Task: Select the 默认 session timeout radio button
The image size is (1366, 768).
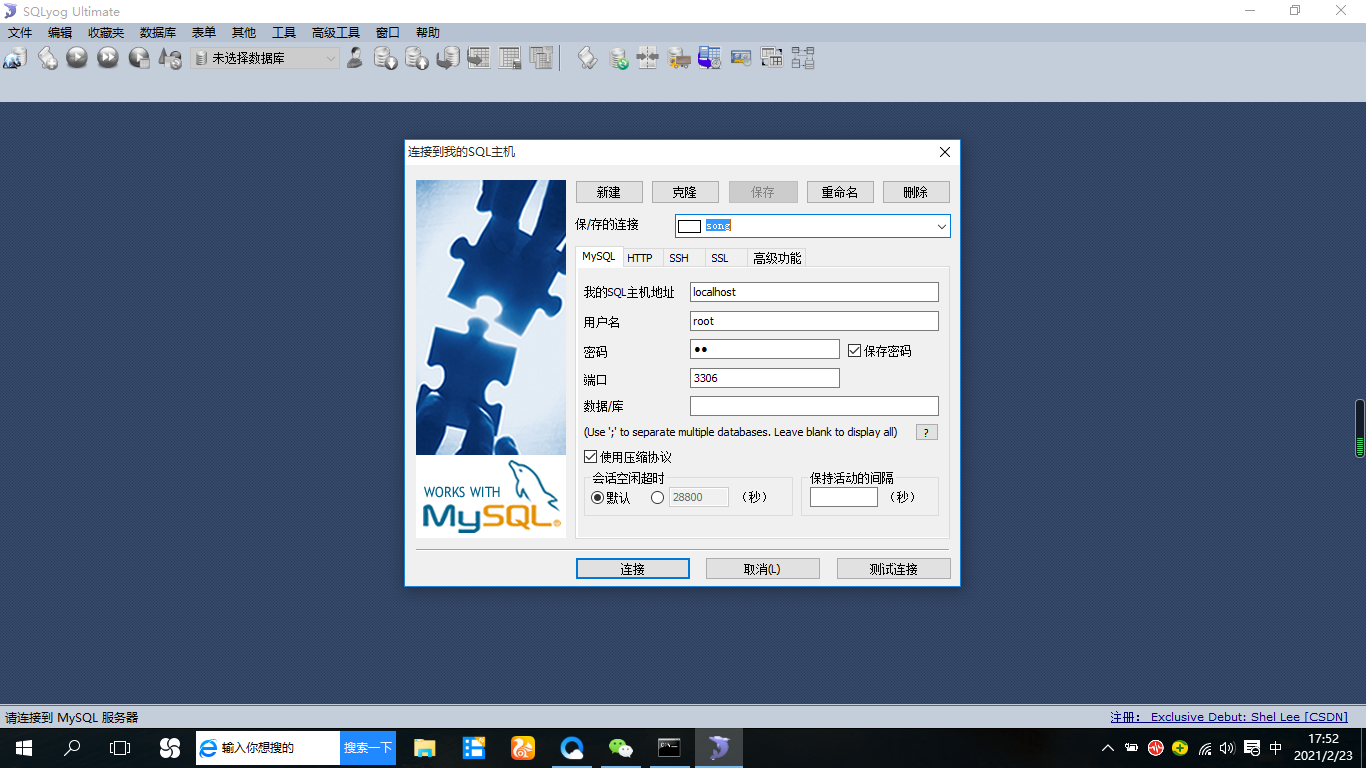Action: coord(598,497)
